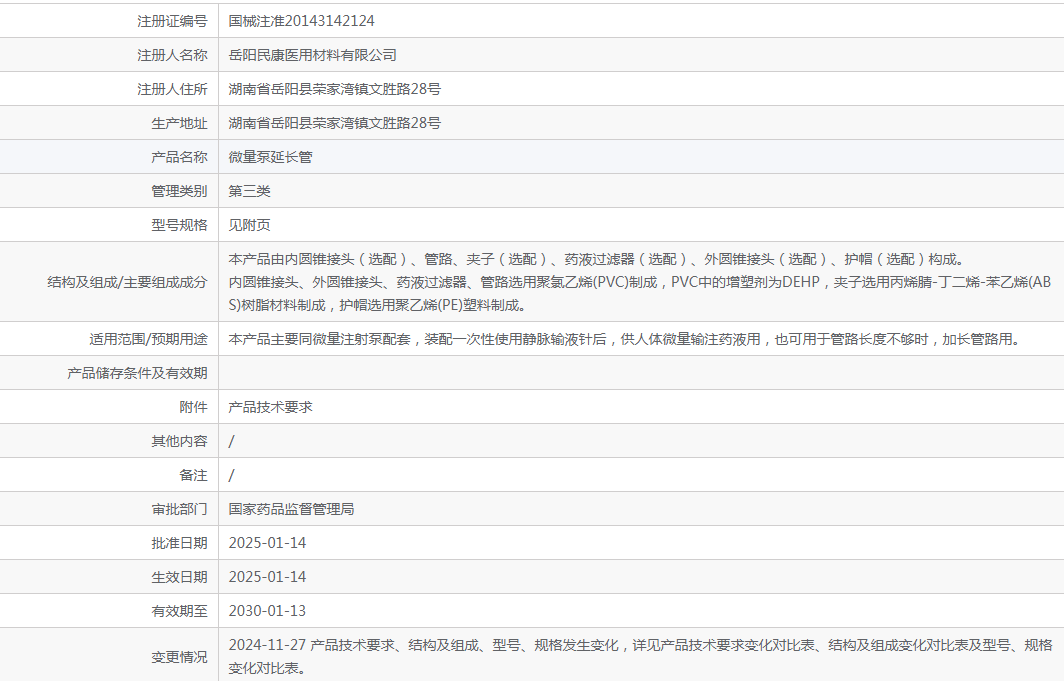Click the expiry date 2030-01-13
1064x681 pixels.
(x=267, y=610)
